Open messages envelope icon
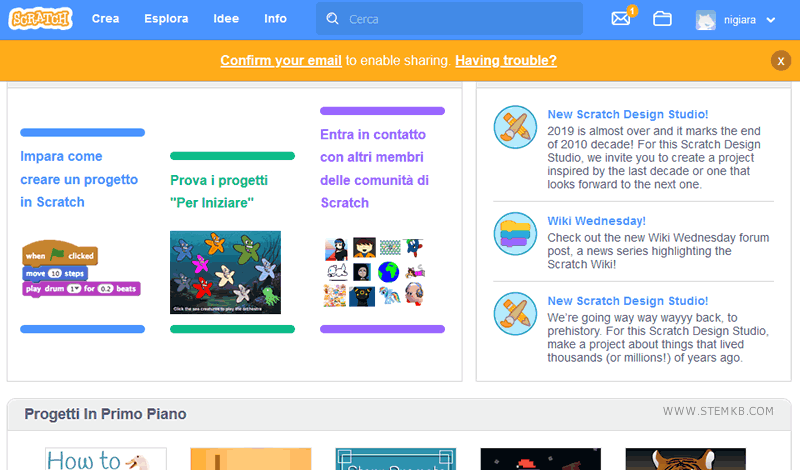 click(x=621, y=19)
